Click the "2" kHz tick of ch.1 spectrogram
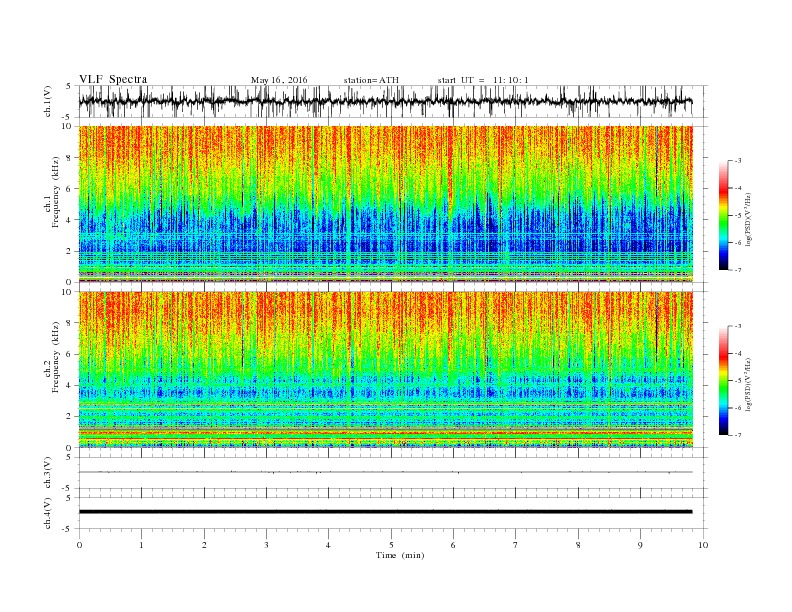Viewport: 792px width, 612px height. tap(70, 251)
